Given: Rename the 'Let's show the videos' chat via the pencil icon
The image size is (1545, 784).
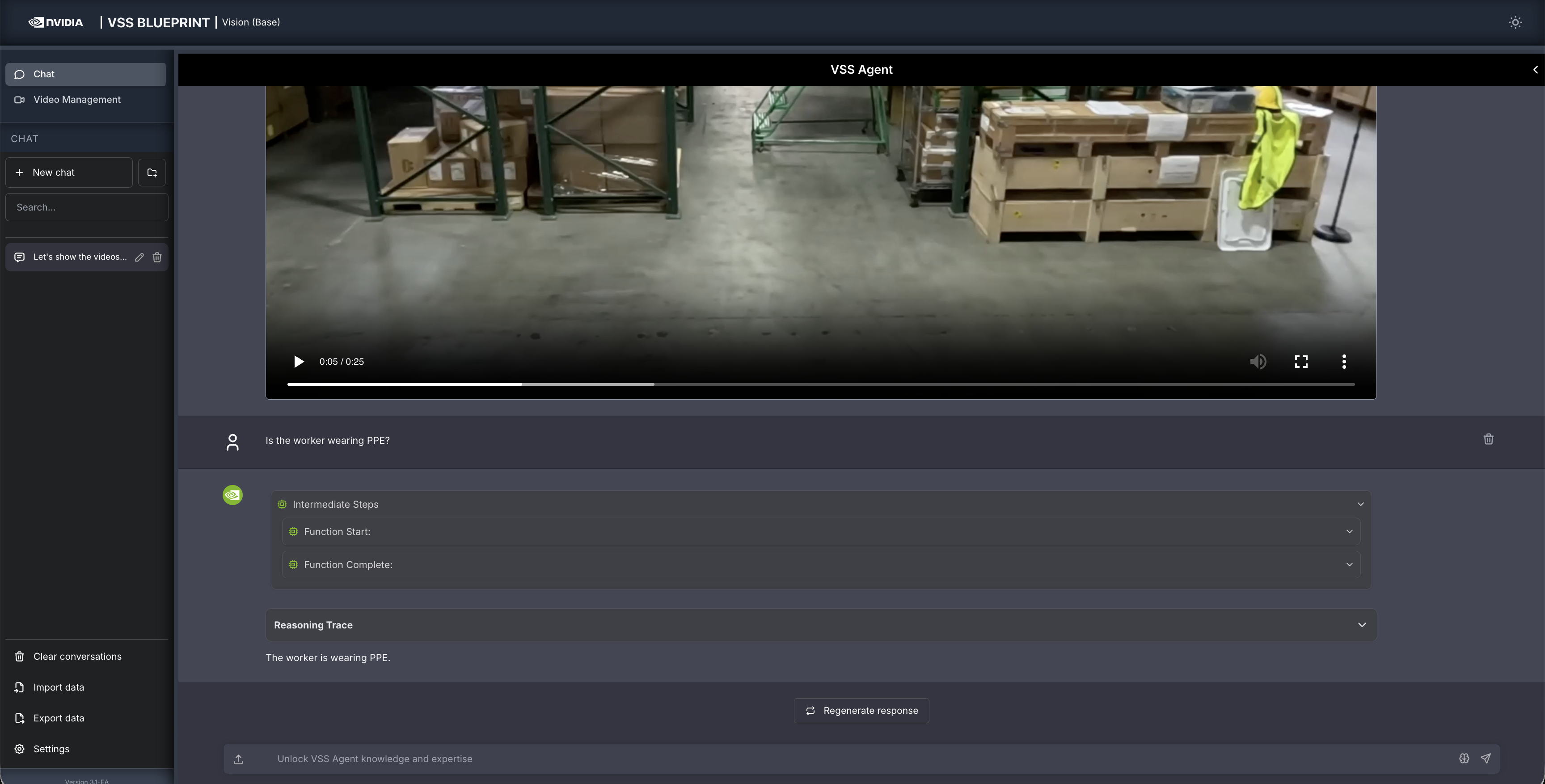Looking at the screenshot, I should click(139, 257).
